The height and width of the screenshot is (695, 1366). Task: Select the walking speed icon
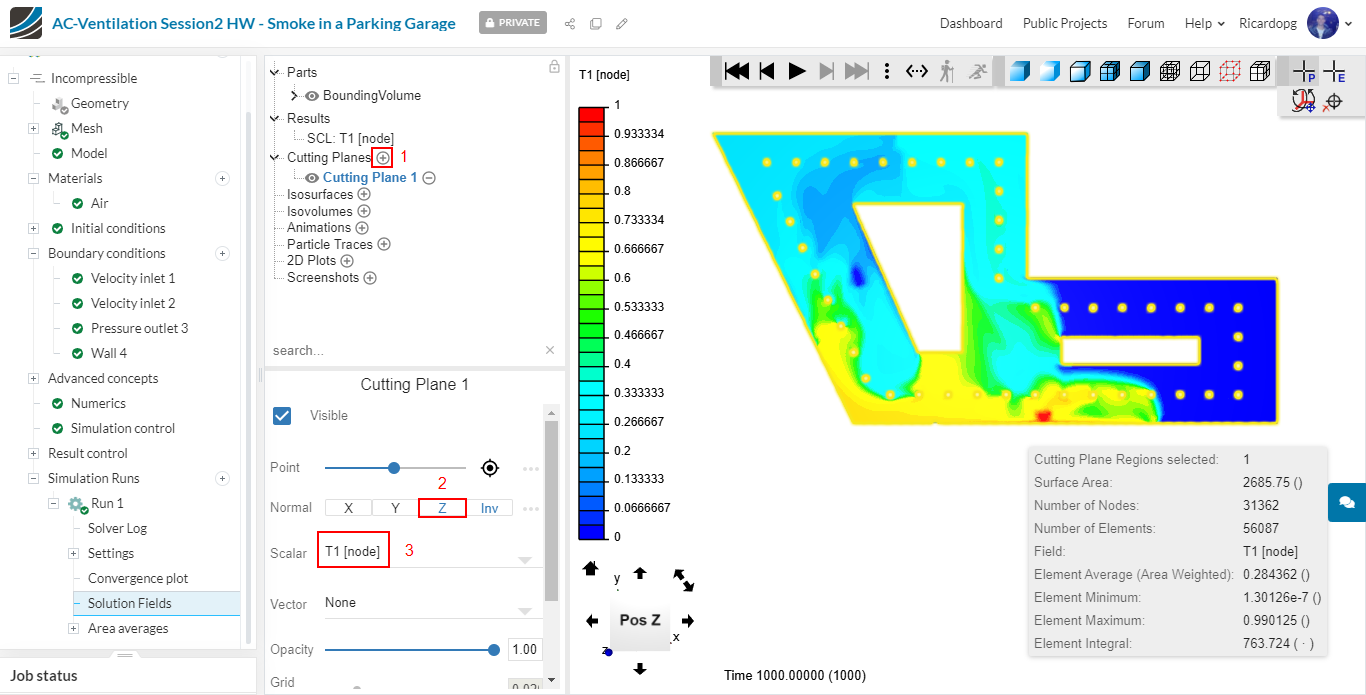tap(947, 71)
